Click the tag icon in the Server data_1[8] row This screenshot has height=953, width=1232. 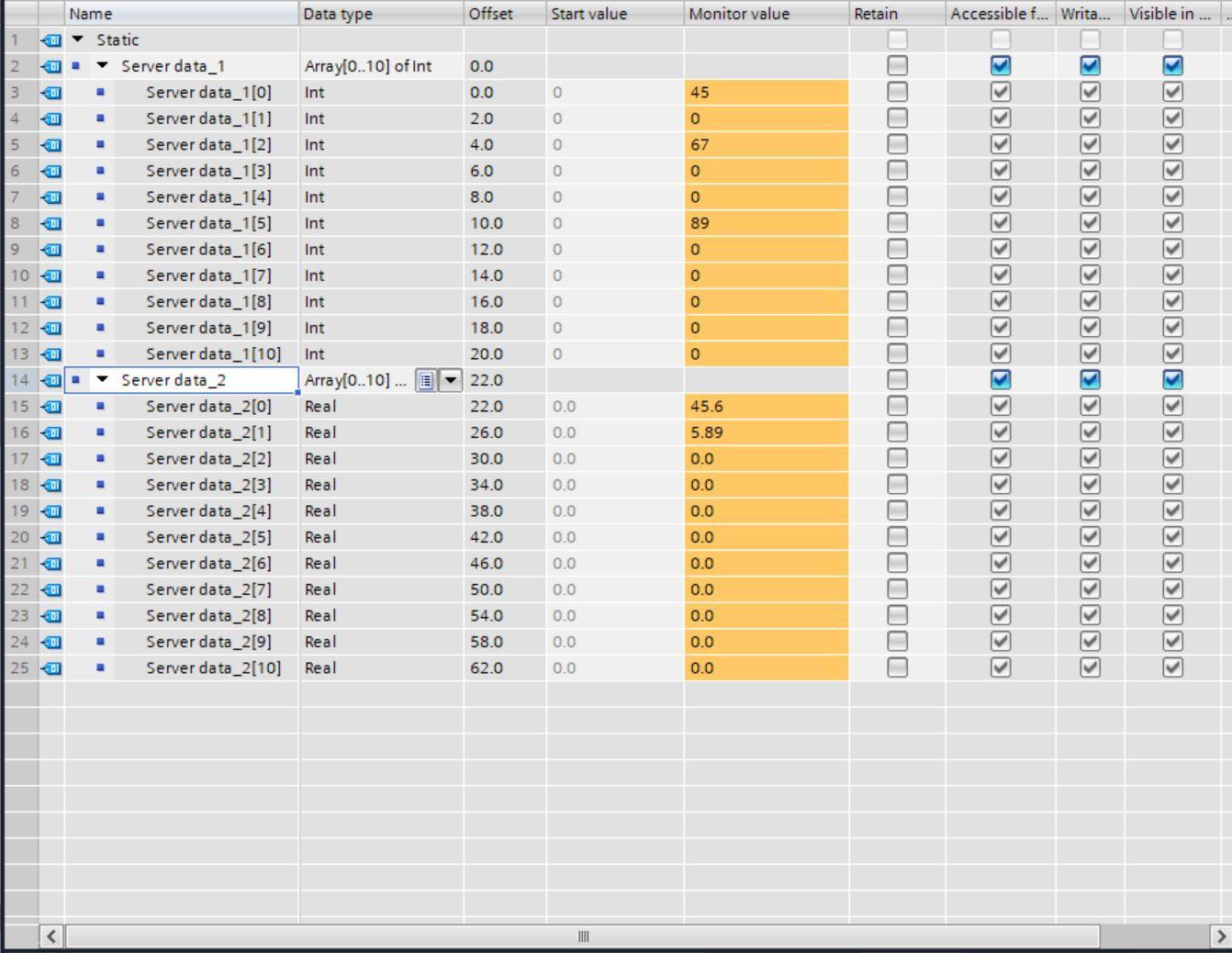51,301
